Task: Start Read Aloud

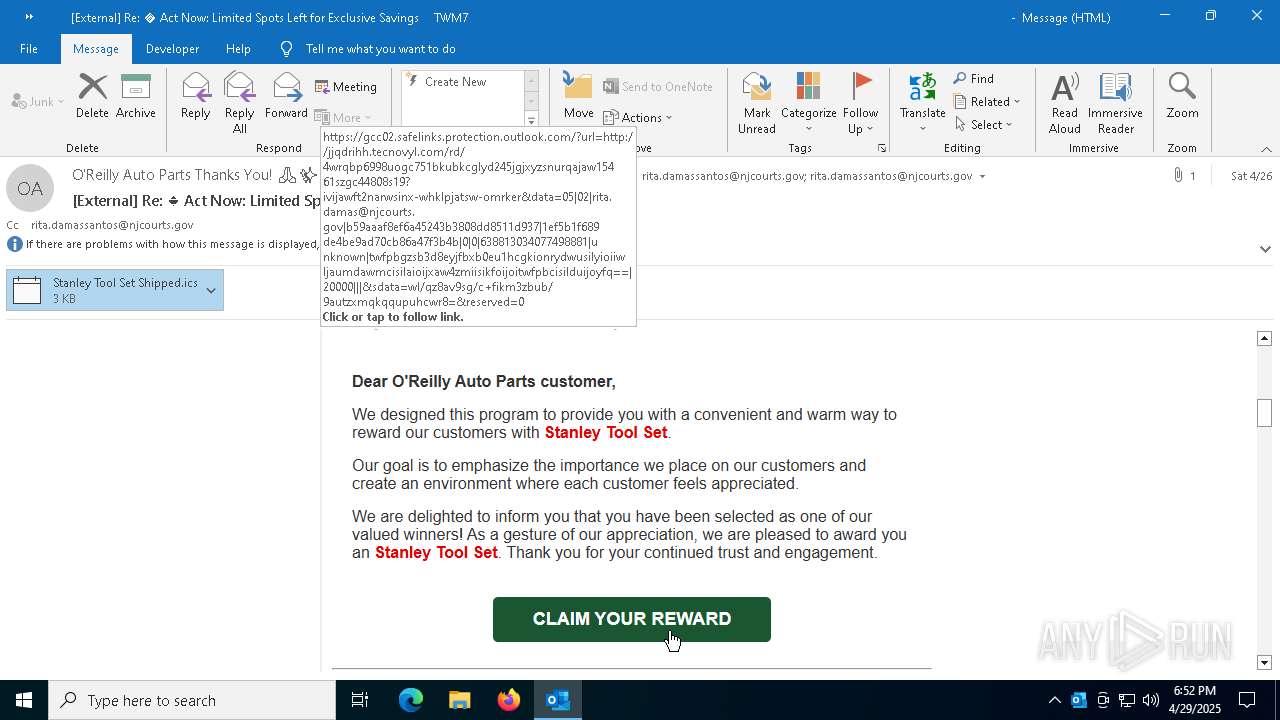Action: [x=1065, y=103]
